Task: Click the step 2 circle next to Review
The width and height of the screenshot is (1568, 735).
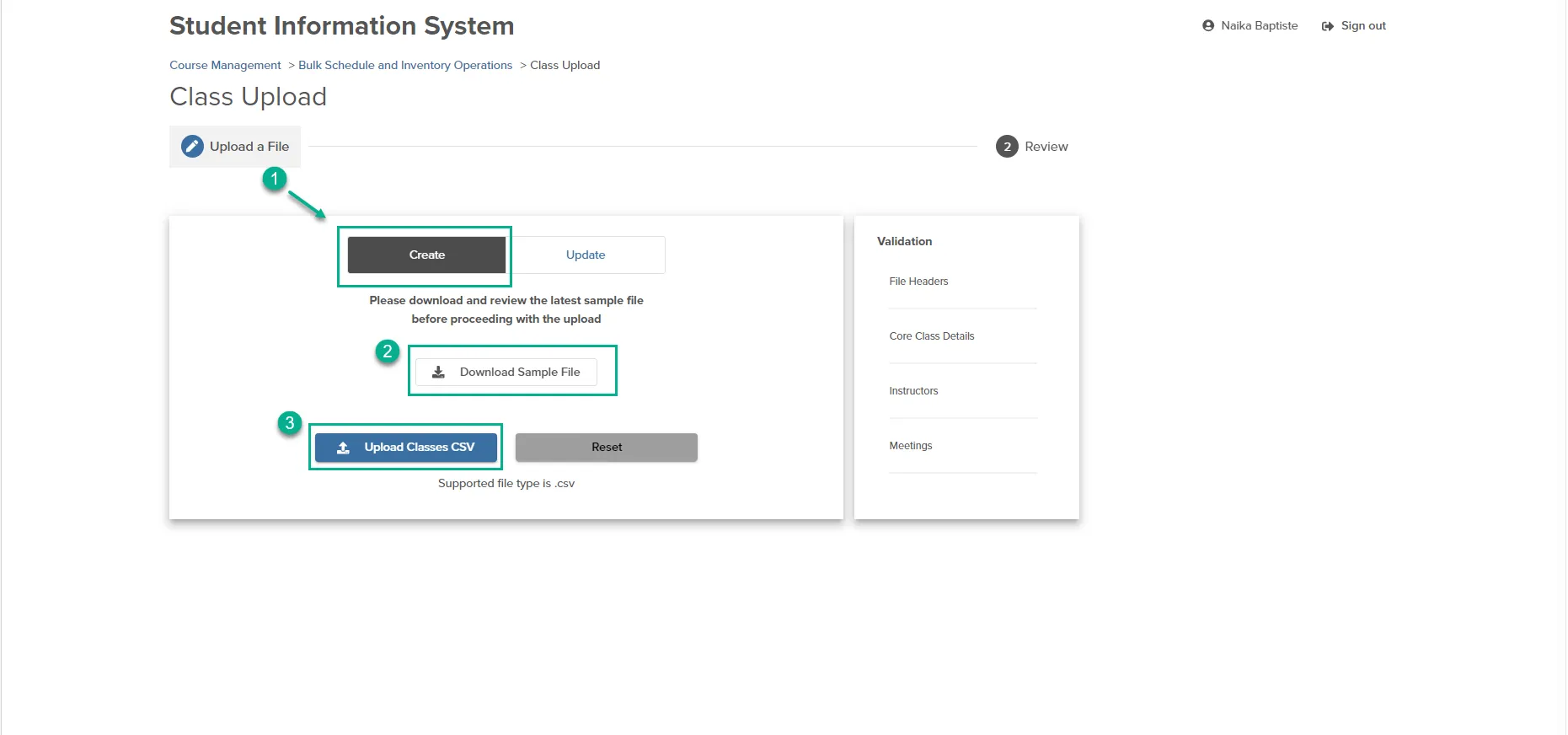Action: tap(1007, 147)
